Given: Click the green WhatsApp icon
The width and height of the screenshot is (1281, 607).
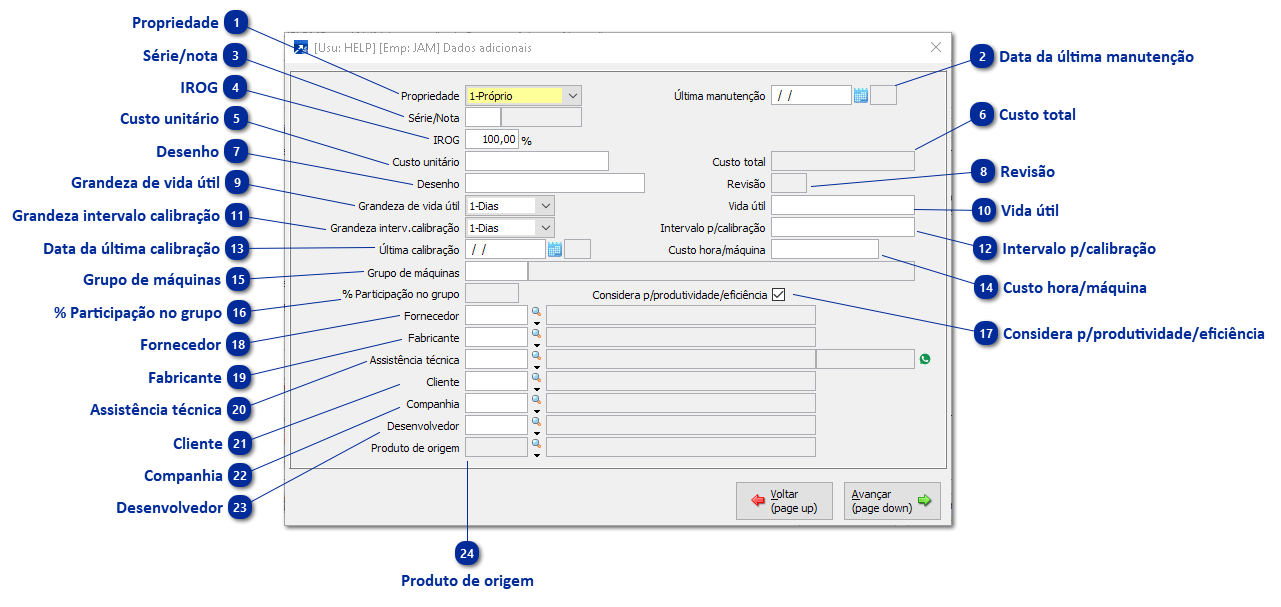Looking at the screenshot, I should coord(925,359).
